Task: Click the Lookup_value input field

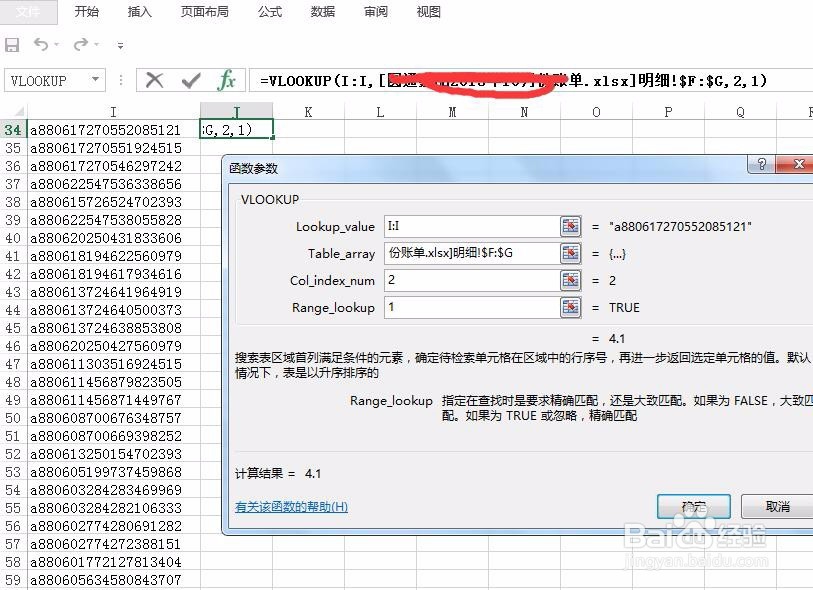Action: (470, 227)
